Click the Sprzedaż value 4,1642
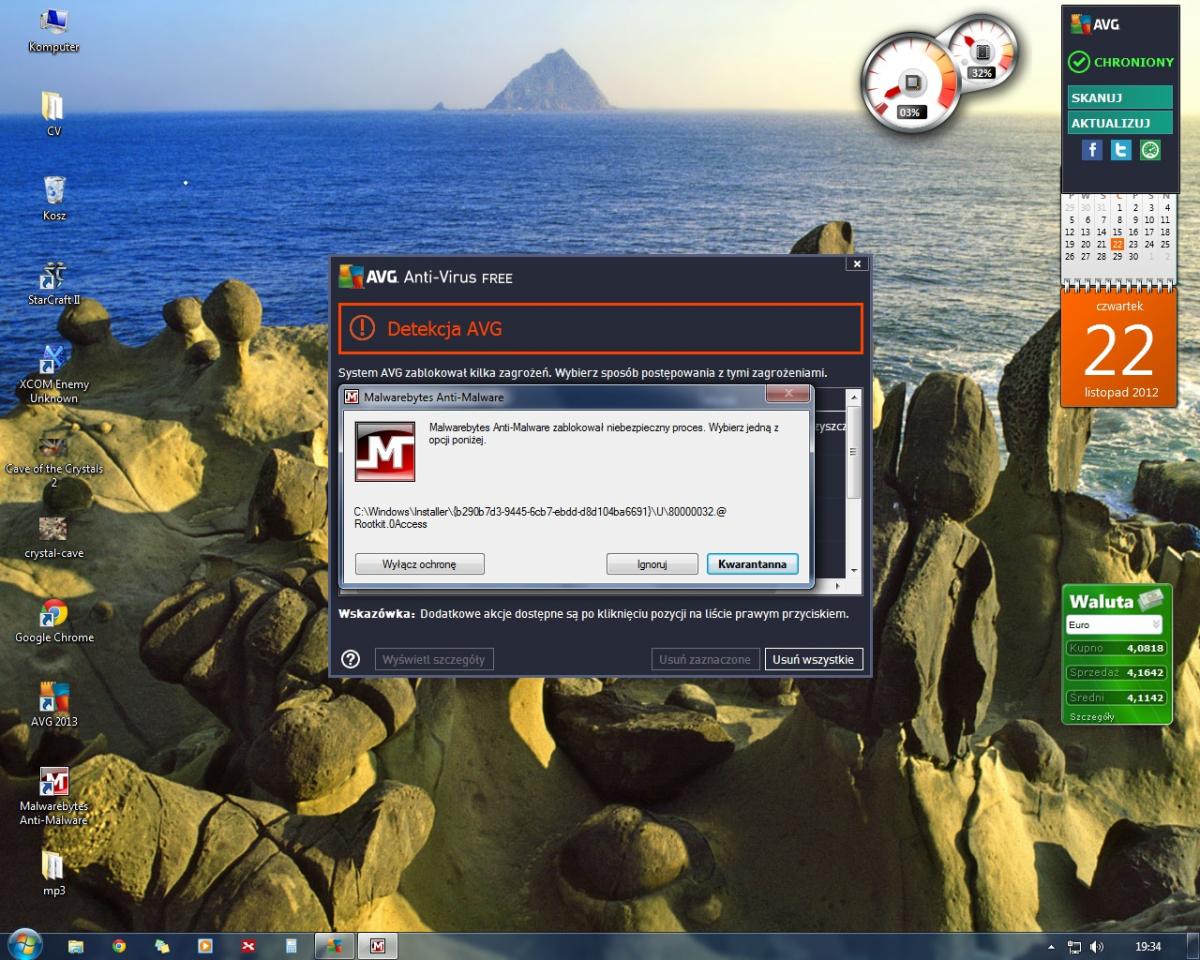The image size is (1200, 960). point(1145,673)
